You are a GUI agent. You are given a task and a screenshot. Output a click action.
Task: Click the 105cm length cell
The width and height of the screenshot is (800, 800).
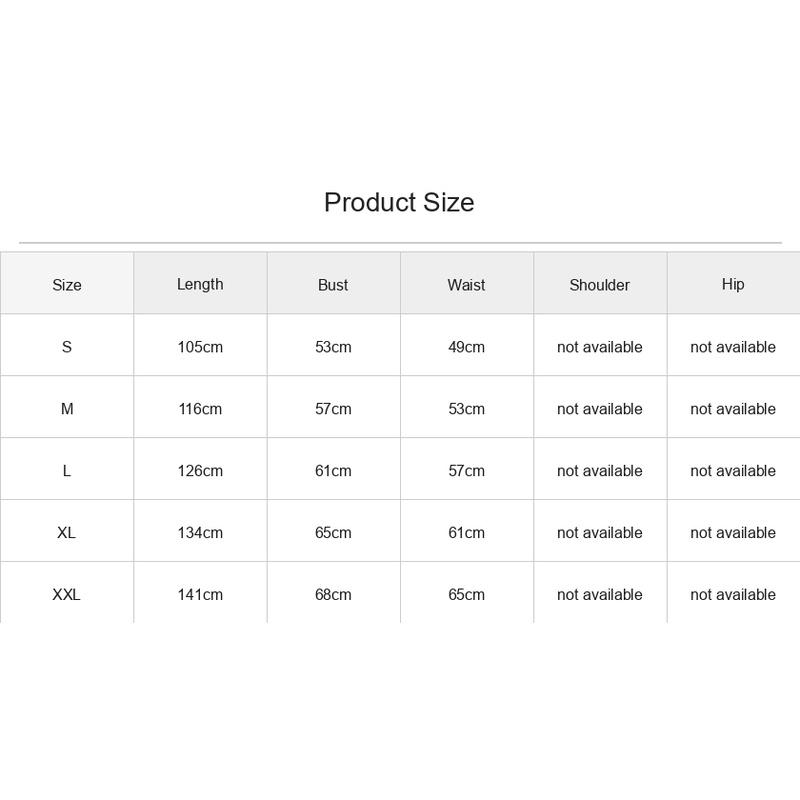click(x=200, y=347)
